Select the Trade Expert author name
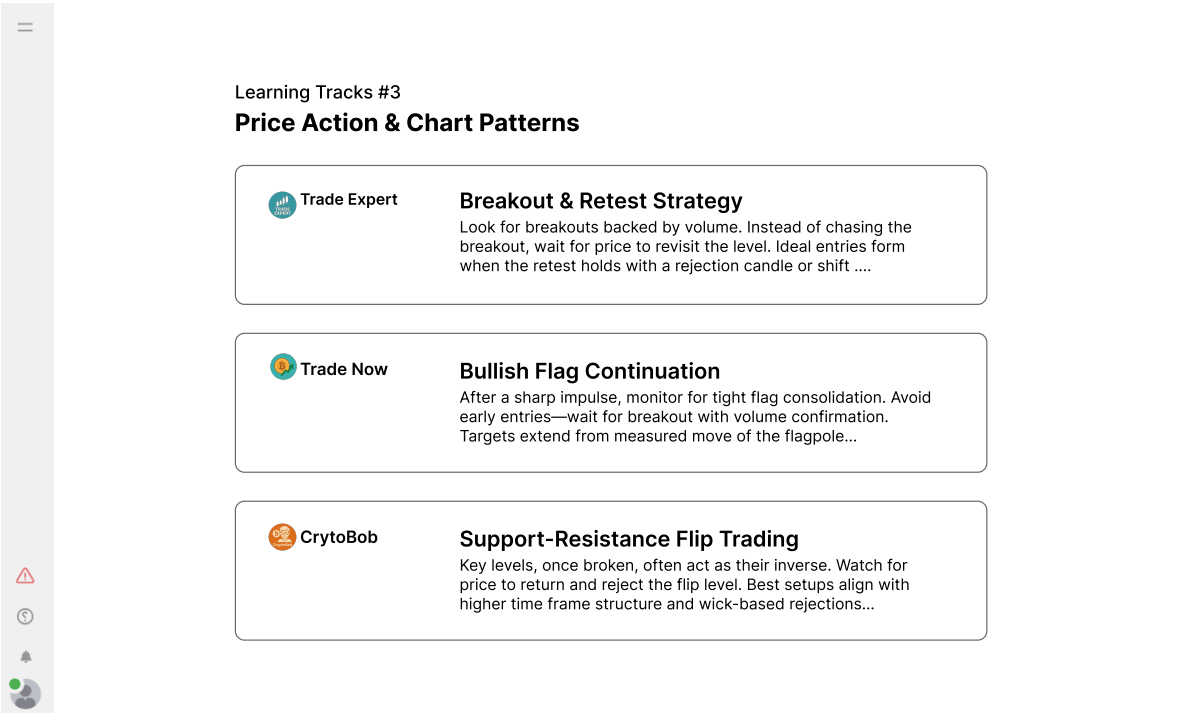The width and height of the screenshot is (1182, 713). (x=348, y=200)
